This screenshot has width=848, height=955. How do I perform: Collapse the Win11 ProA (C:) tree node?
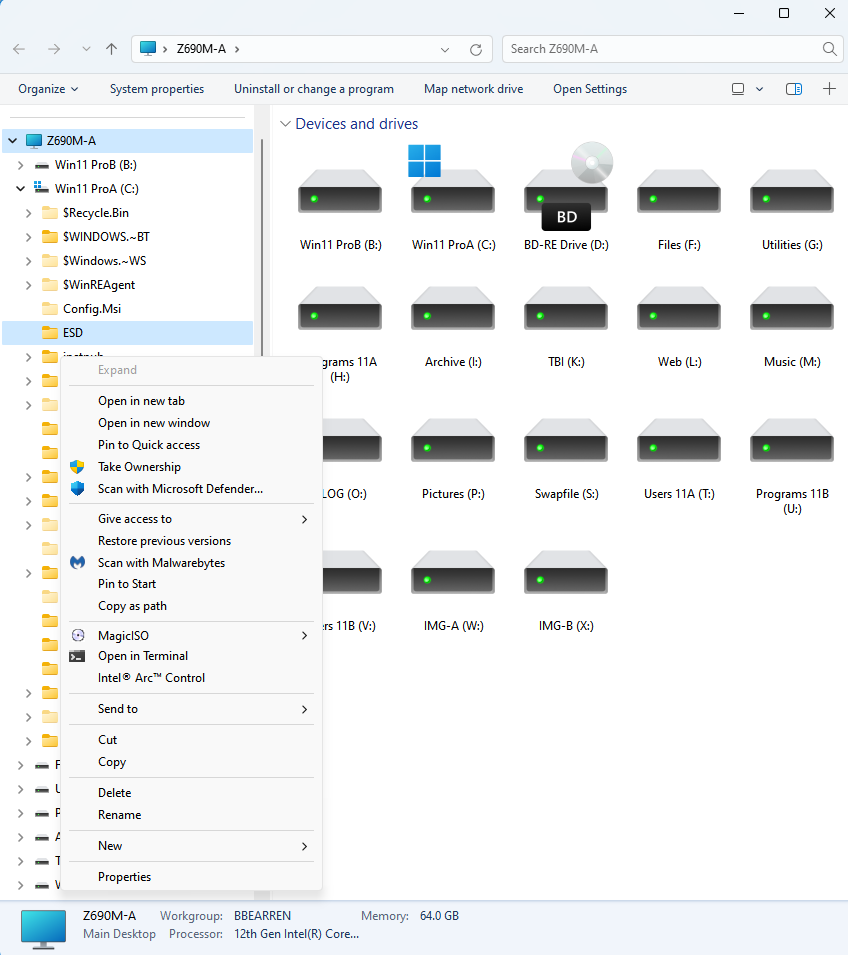point(20,188)
